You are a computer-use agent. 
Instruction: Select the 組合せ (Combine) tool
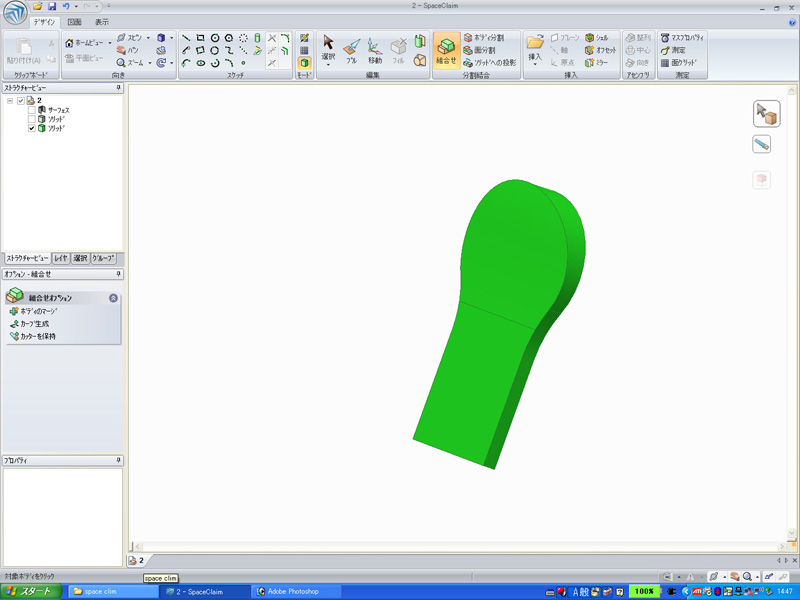click(446, 50)
